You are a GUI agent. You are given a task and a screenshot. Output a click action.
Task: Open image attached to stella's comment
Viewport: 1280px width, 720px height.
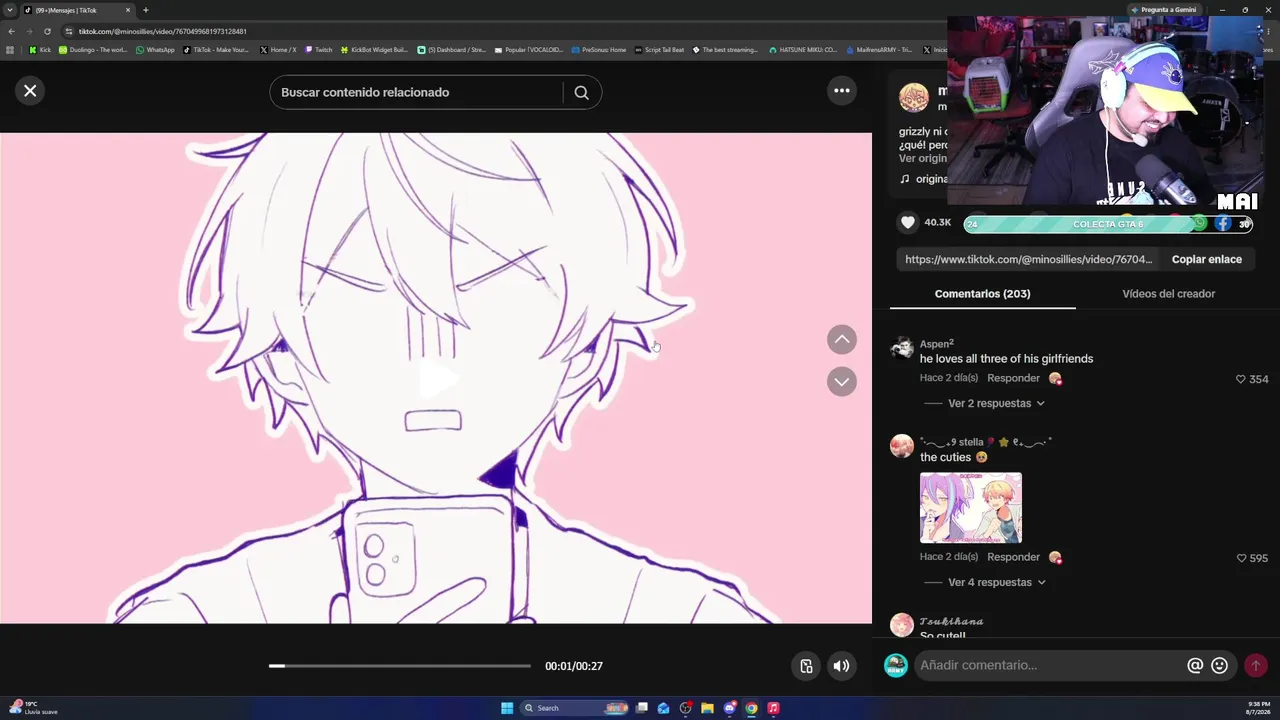970,508
